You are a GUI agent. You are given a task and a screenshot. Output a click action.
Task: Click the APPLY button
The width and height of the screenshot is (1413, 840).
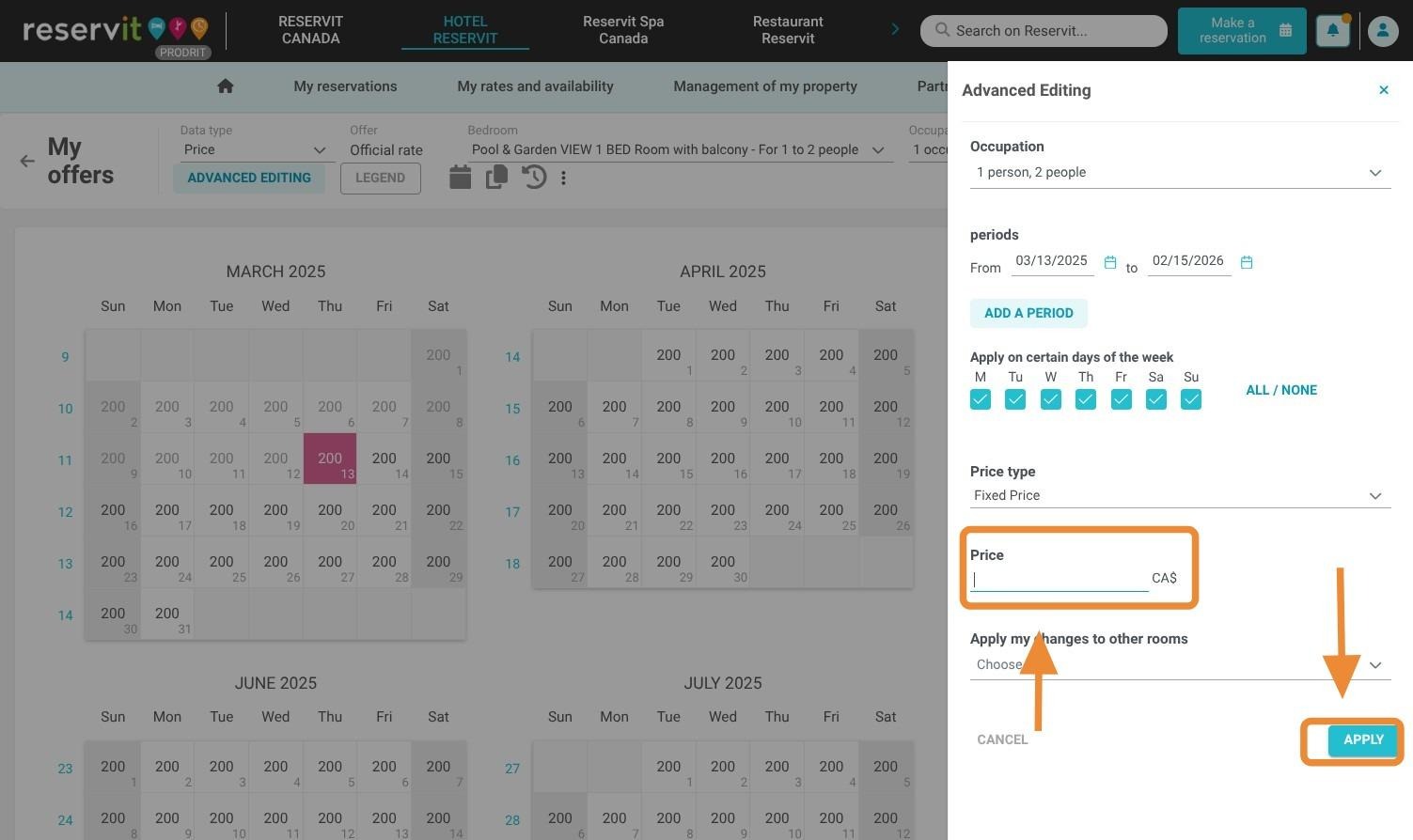pos(1363,740)
